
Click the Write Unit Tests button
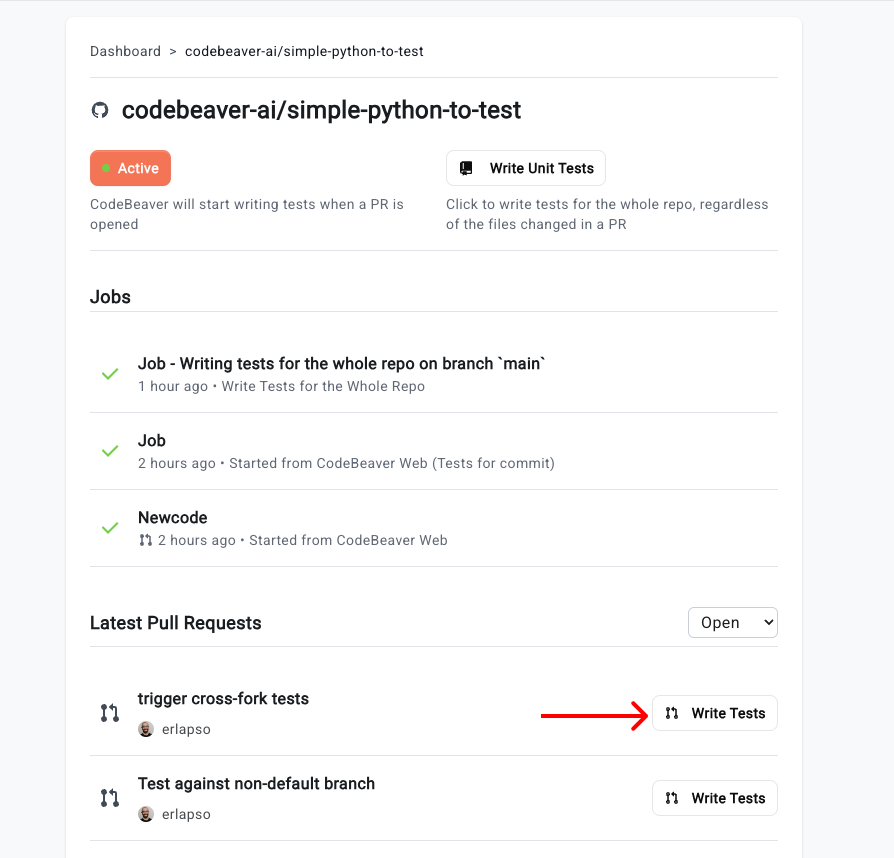[x=525, y=167]
